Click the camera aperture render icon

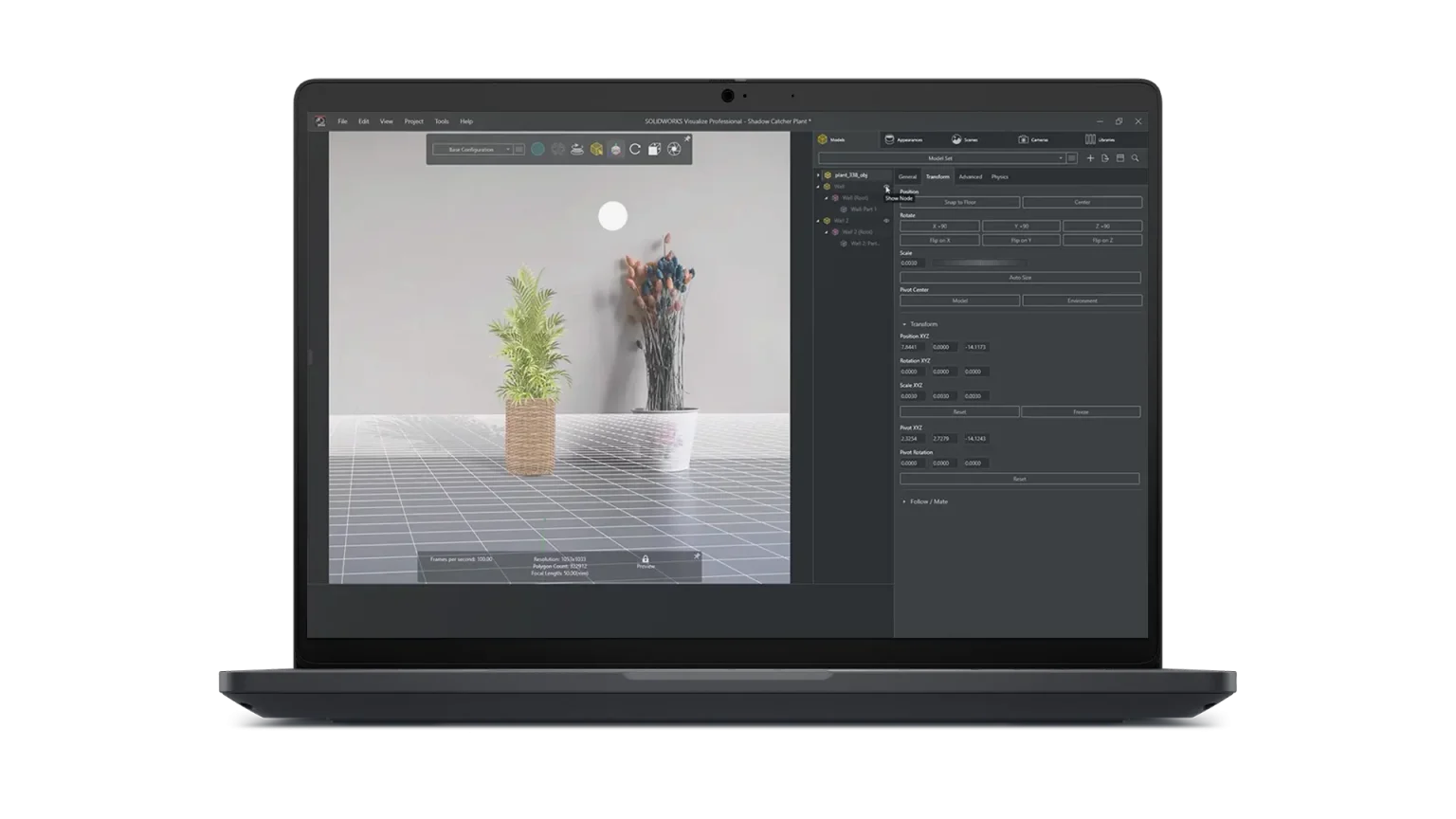674,150
